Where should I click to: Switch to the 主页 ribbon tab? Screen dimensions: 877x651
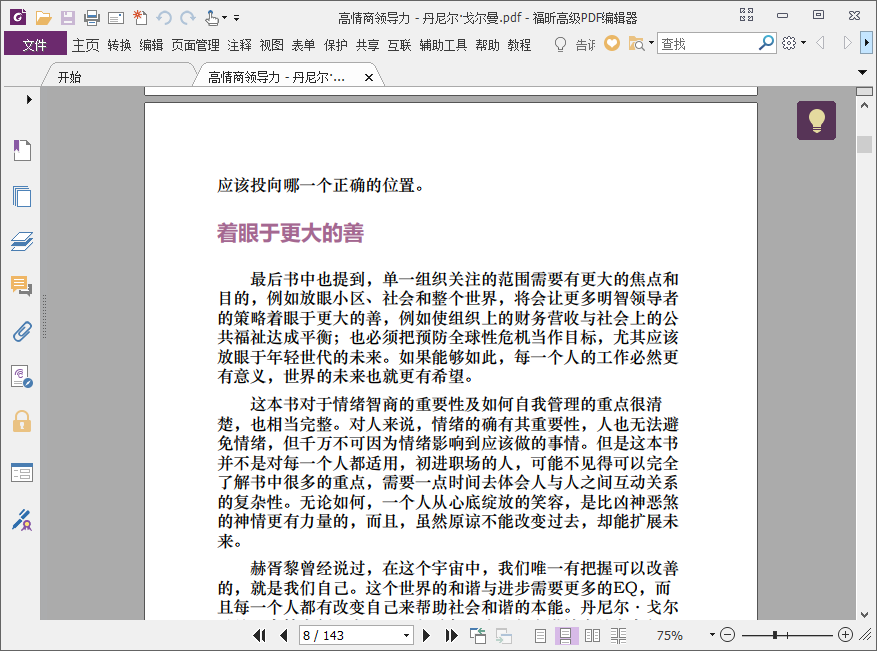pyautogui.click(x=86, y=45)
